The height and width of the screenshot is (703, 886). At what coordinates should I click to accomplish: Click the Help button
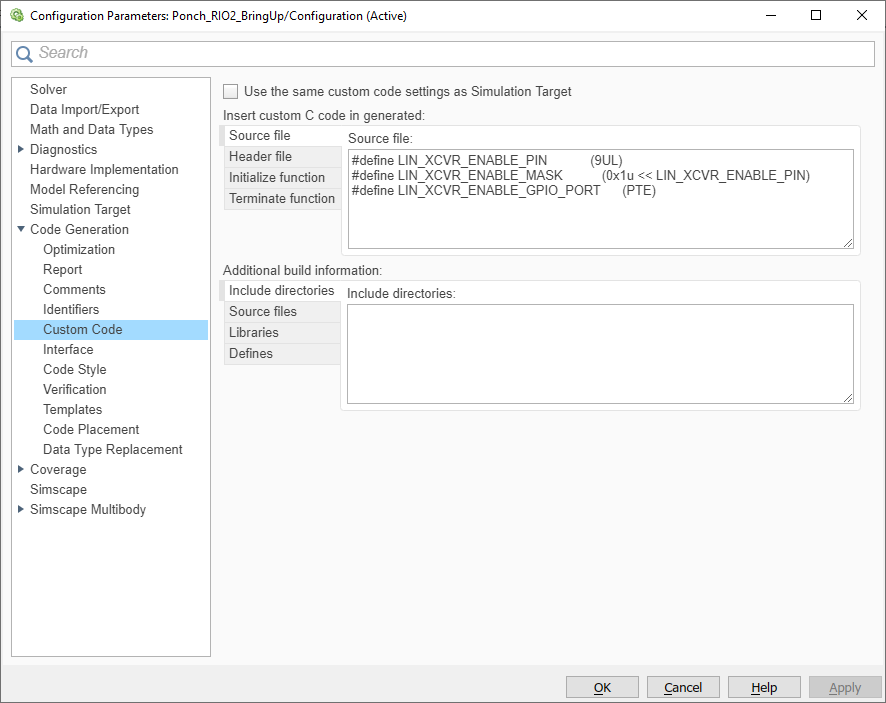pos(764,687)
